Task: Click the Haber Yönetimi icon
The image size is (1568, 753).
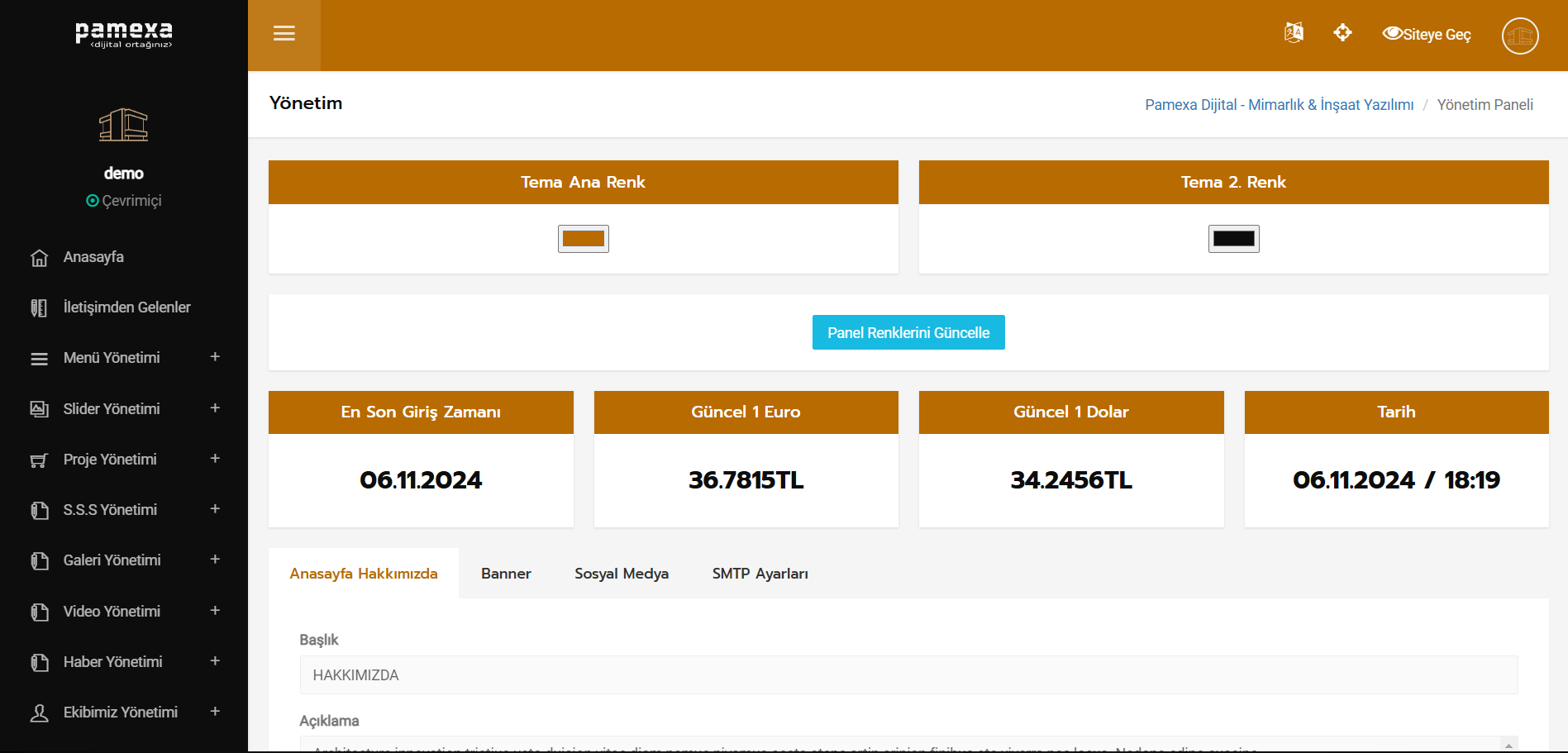Action: [39, 663]
